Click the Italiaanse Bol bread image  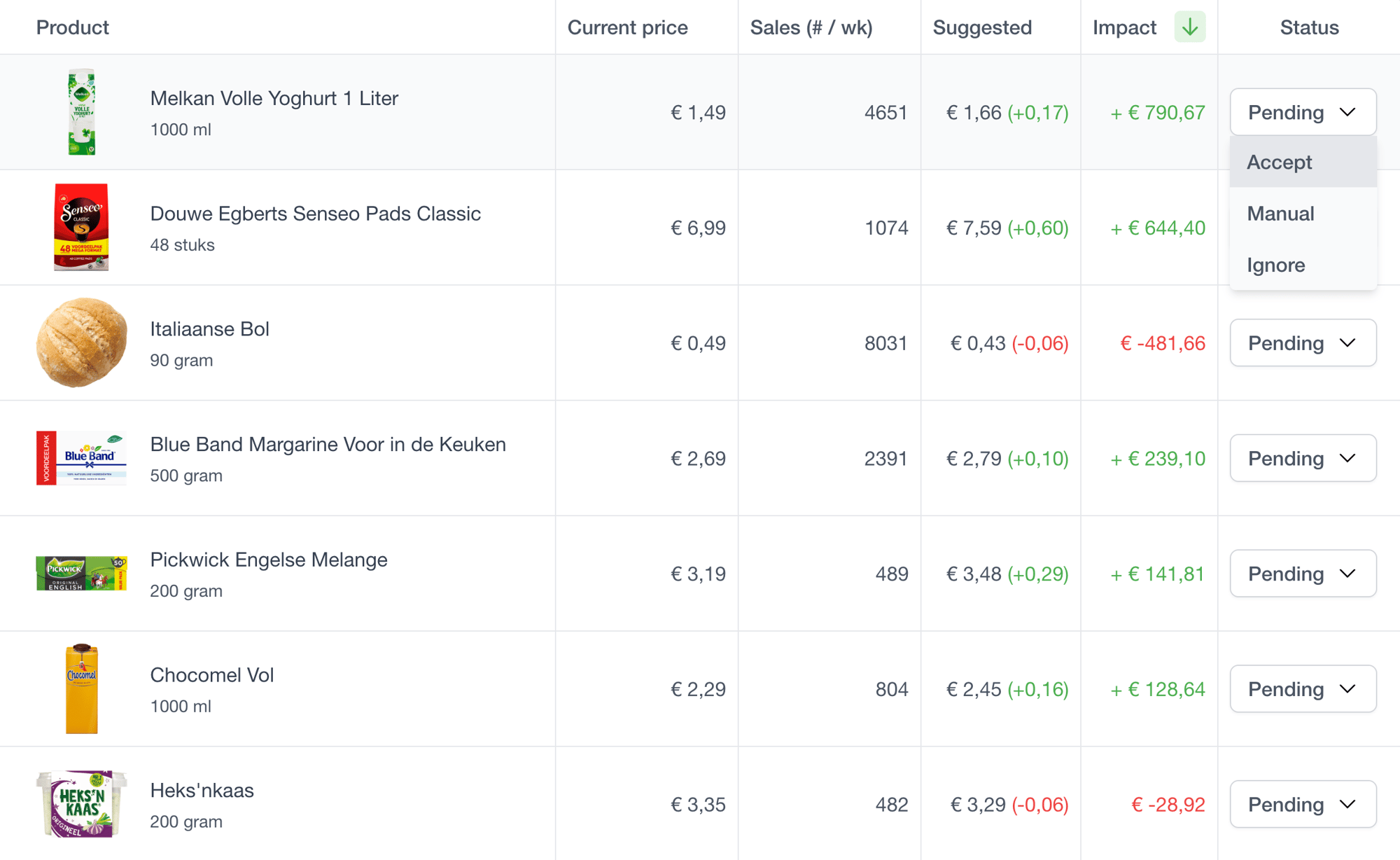click(x=81, y=342)
